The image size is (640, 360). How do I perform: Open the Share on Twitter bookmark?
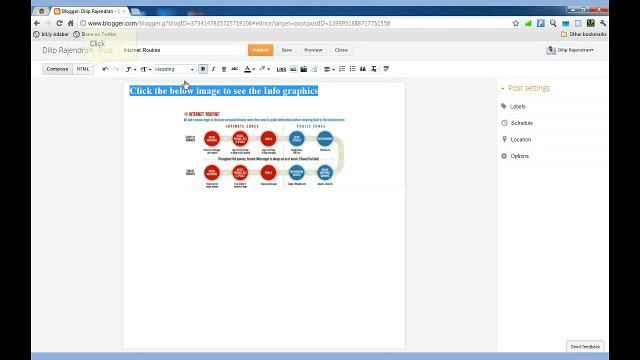(x=95, y=34)
